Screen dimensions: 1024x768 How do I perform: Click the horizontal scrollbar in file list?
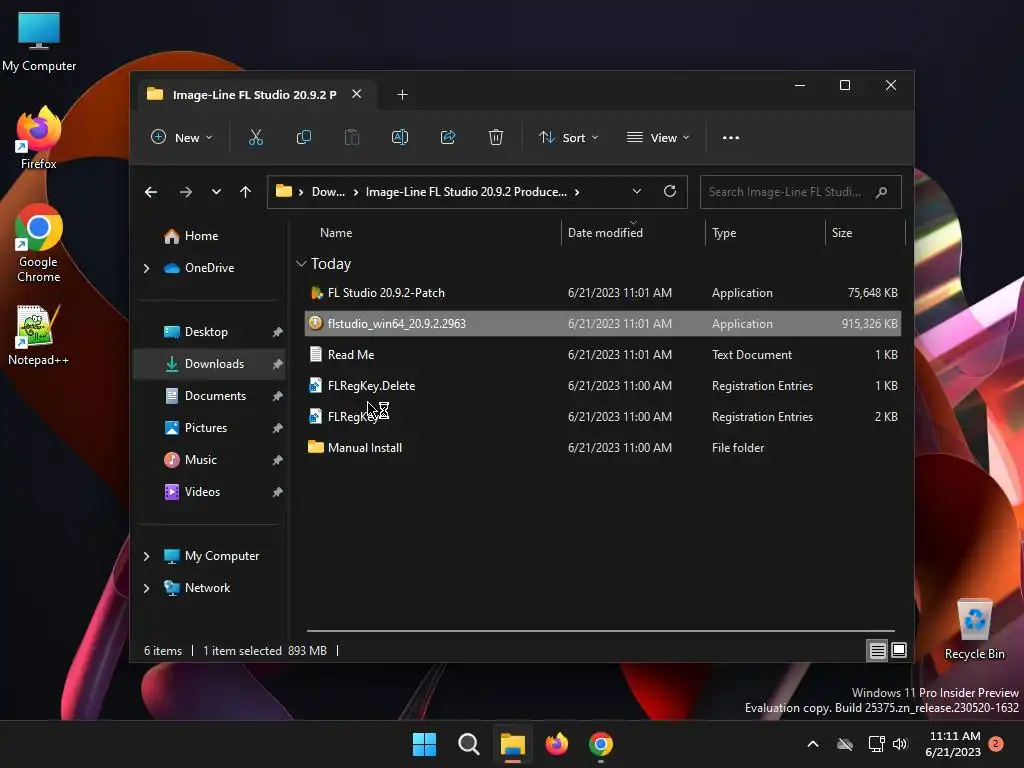point(601,631)
